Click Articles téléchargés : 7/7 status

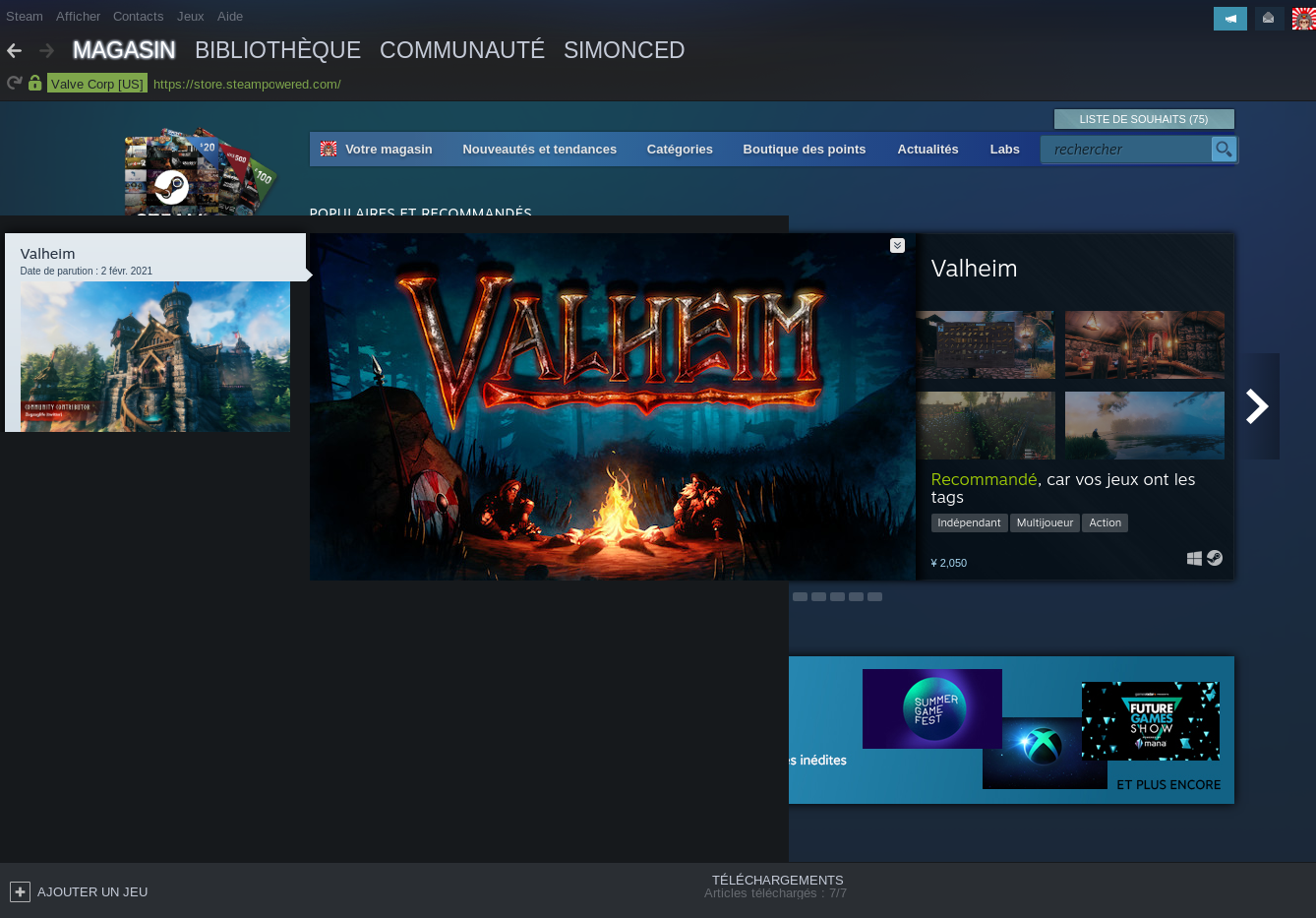click(x=775, y=893)
